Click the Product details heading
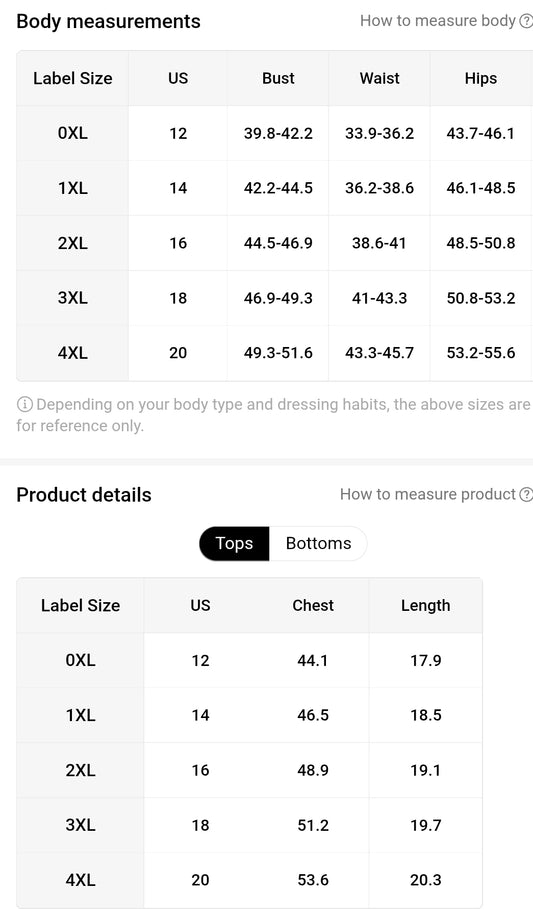The width and height of the screenshot is (533, 915). (x=84, y=495)
